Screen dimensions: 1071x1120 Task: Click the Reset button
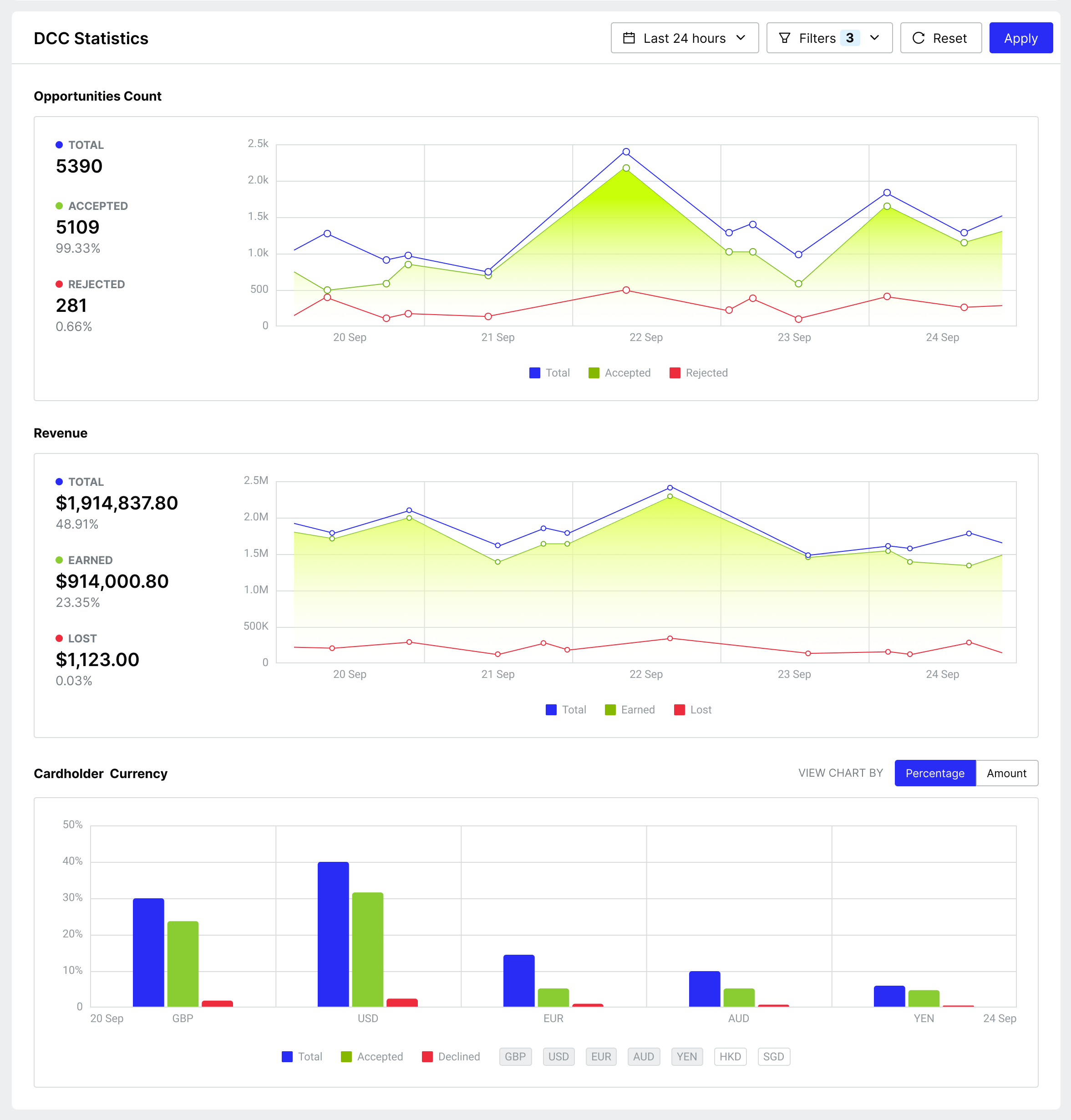940,38
